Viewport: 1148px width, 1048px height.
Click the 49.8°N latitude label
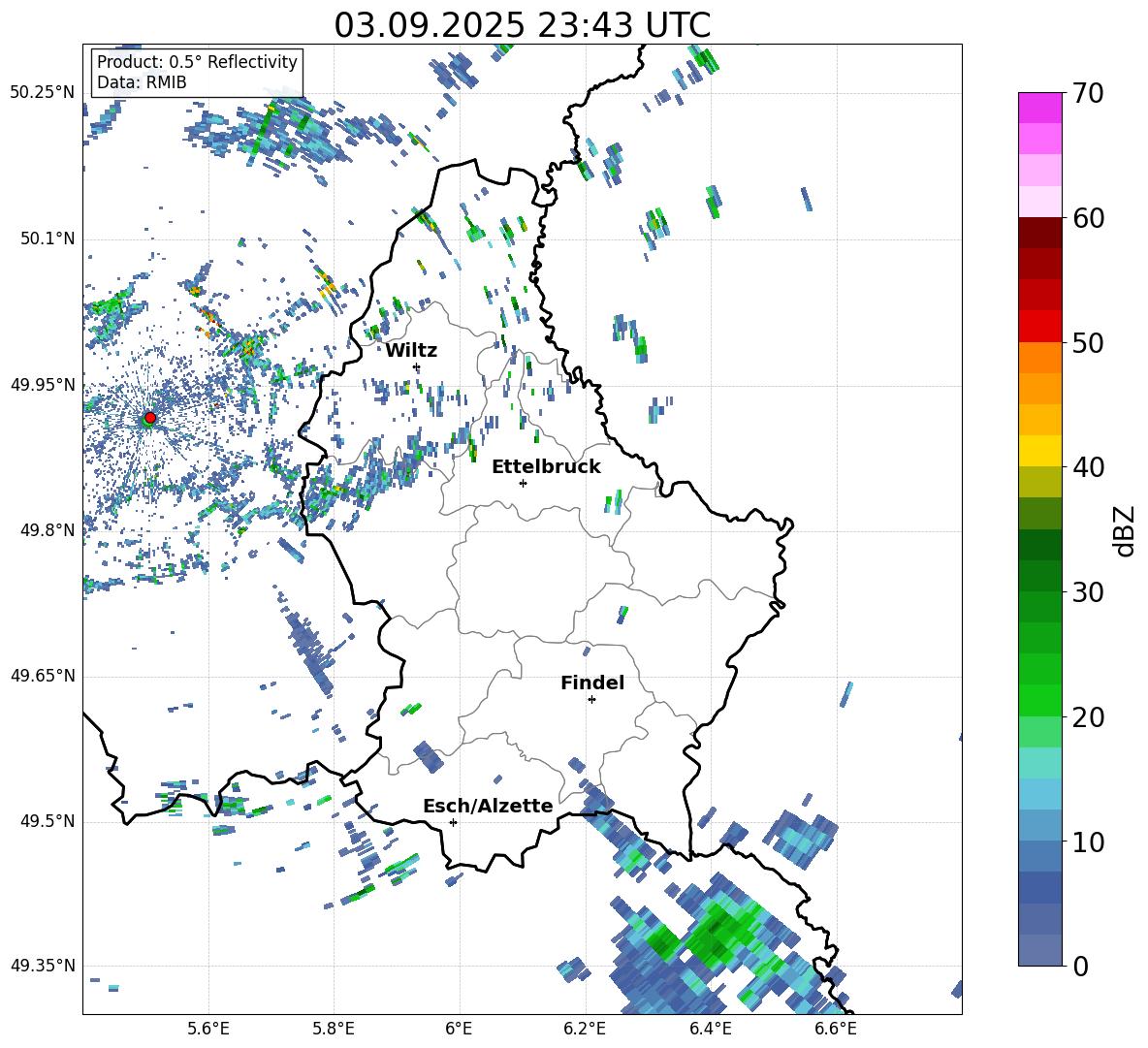pyautogui.click(x=48, y=530)
